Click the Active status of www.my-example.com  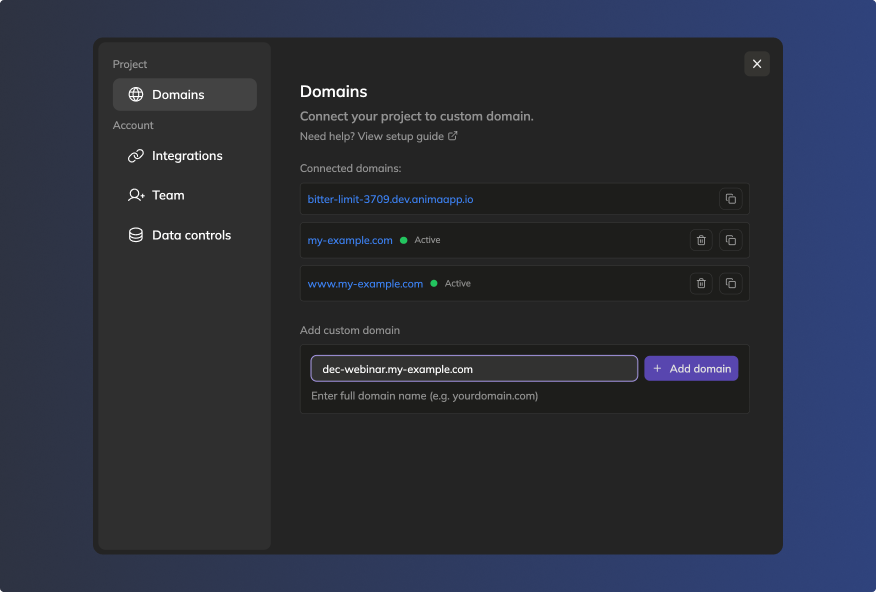pyautogui.click(x=451, y=284)
